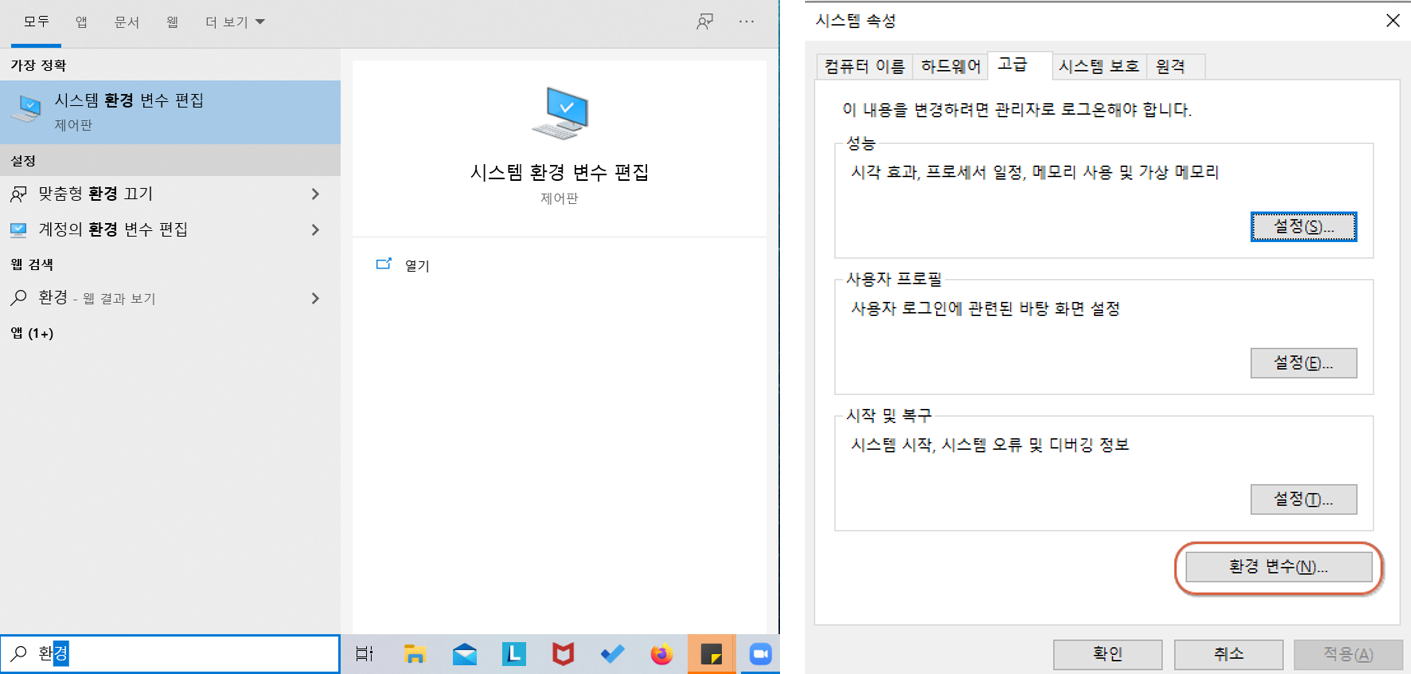
Task: Open the Mail app on taskbar
Action: [464, 654]
